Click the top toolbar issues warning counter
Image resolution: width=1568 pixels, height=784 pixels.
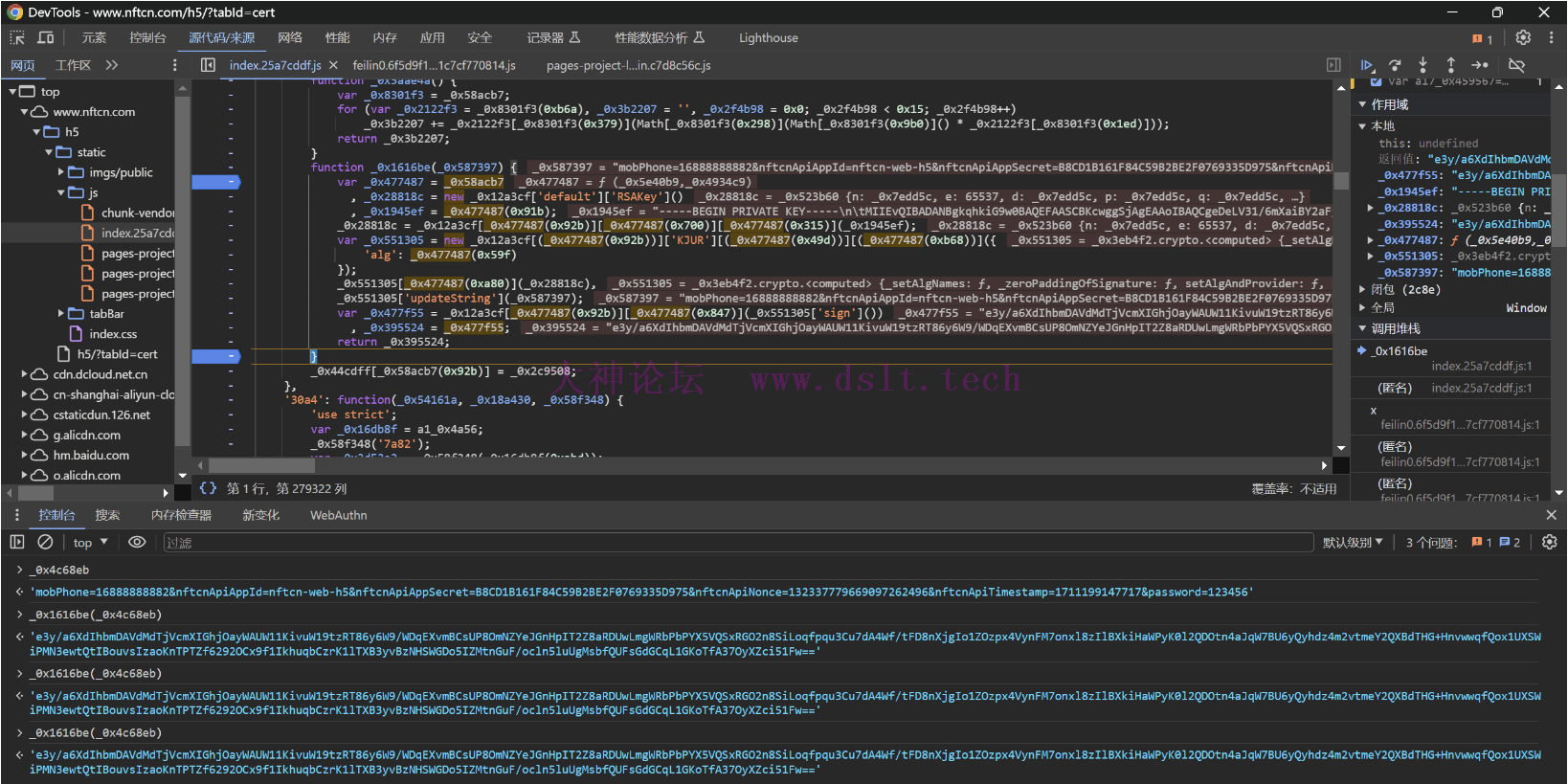click(x=1483, y=38)
